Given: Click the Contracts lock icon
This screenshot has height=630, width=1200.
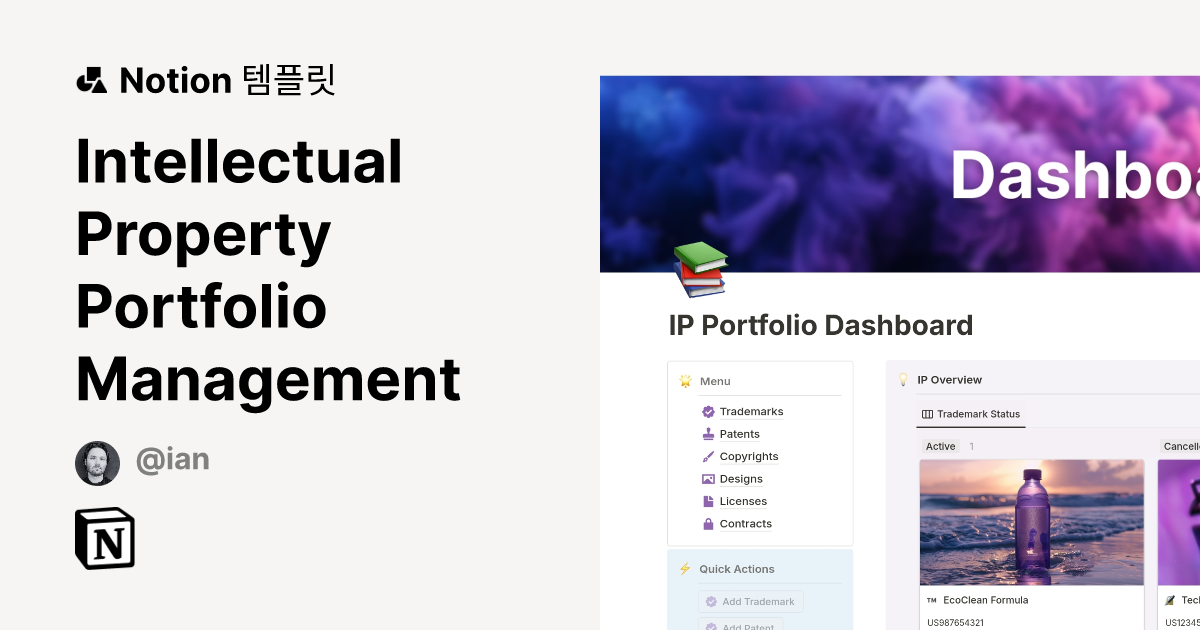Looking at the screenshot, I should pyautogui.click(x=708, y=523).
